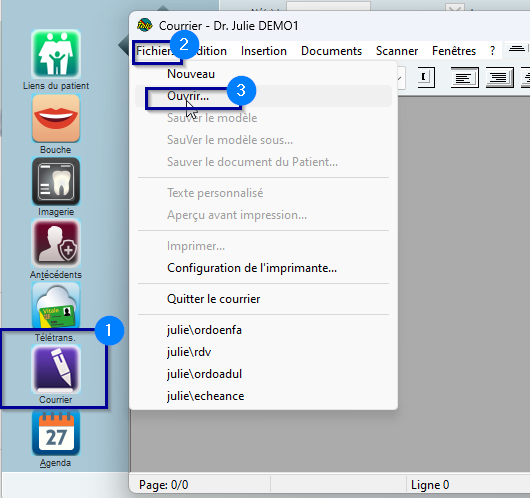
Task: Click greyed-out SauVer le modèle sous... entry
Action: pos(263,140)
